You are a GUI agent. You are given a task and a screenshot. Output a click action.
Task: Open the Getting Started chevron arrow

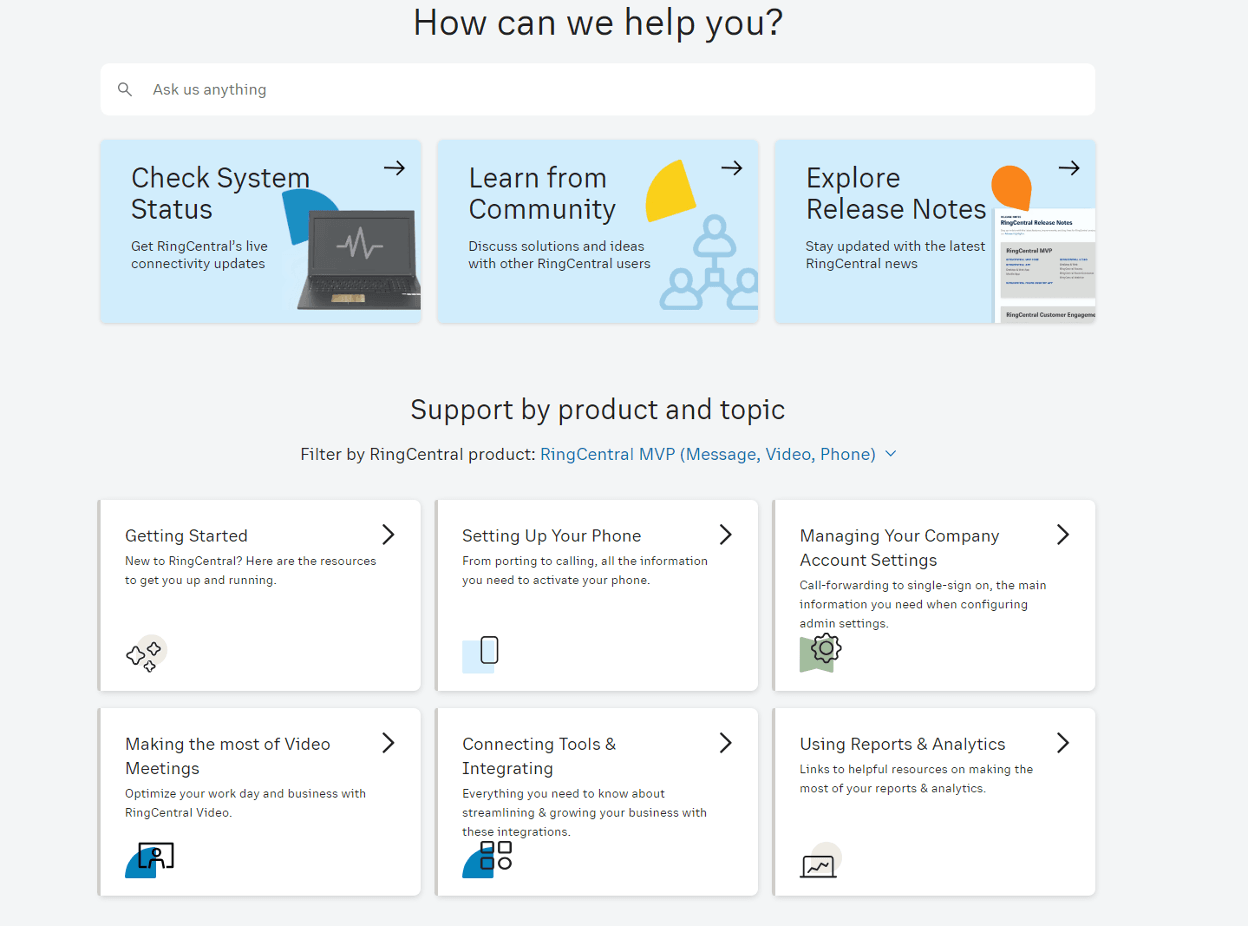tap(388, 534)
